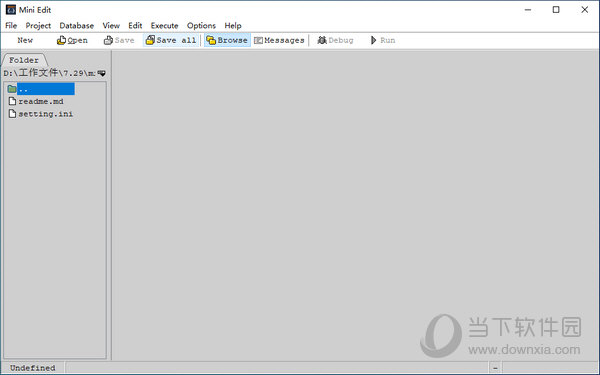600x375 pixels.
Task: Open the File menu
Action: (11, 26)
